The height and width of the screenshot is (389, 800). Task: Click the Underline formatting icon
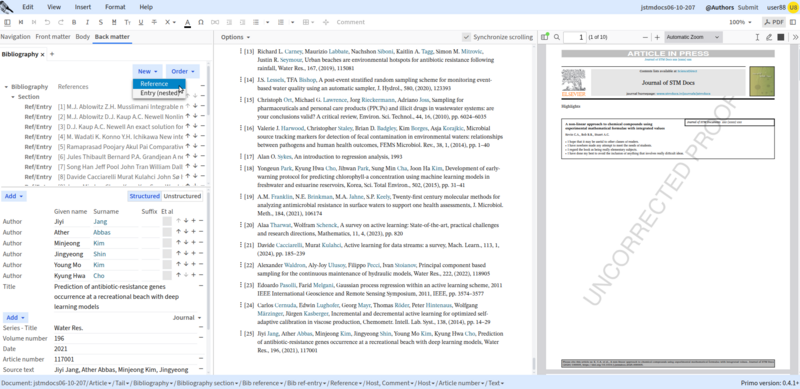point(141,22)
